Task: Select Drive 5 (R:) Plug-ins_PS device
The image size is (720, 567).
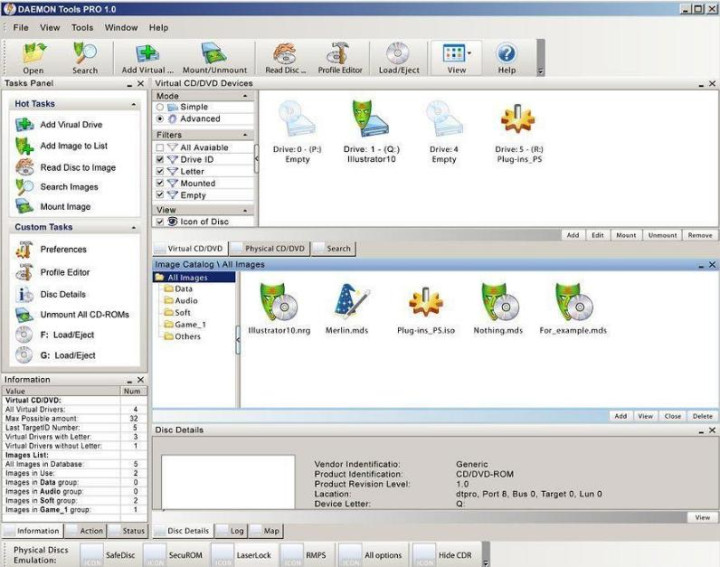Action: pyautogui.click(x=519, y=132)
